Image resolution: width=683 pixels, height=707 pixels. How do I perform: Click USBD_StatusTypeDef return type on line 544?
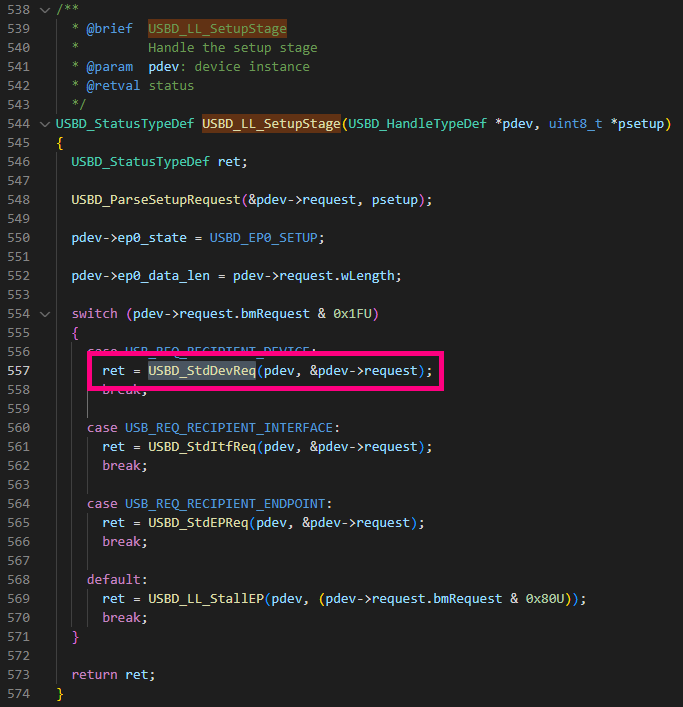[125, 124]
